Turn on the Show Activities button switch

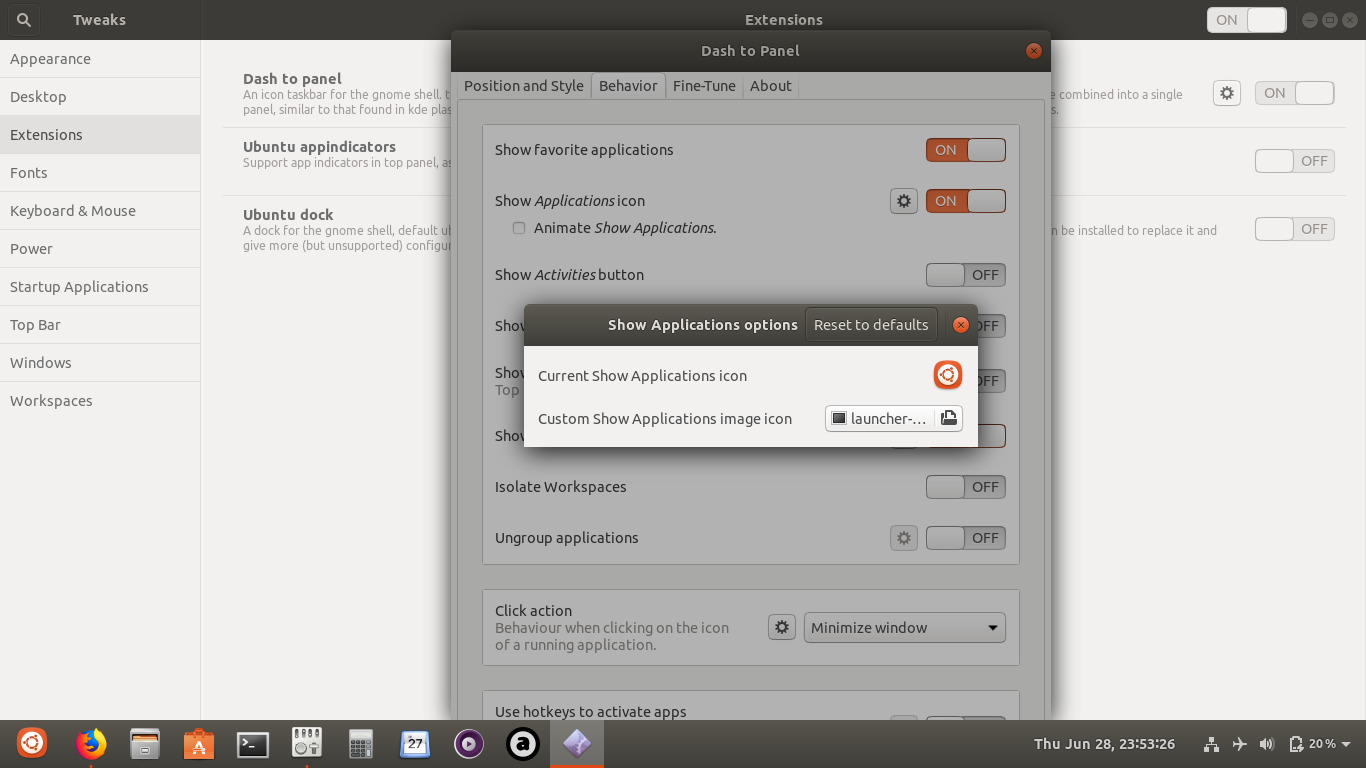(x=965, y=274)
